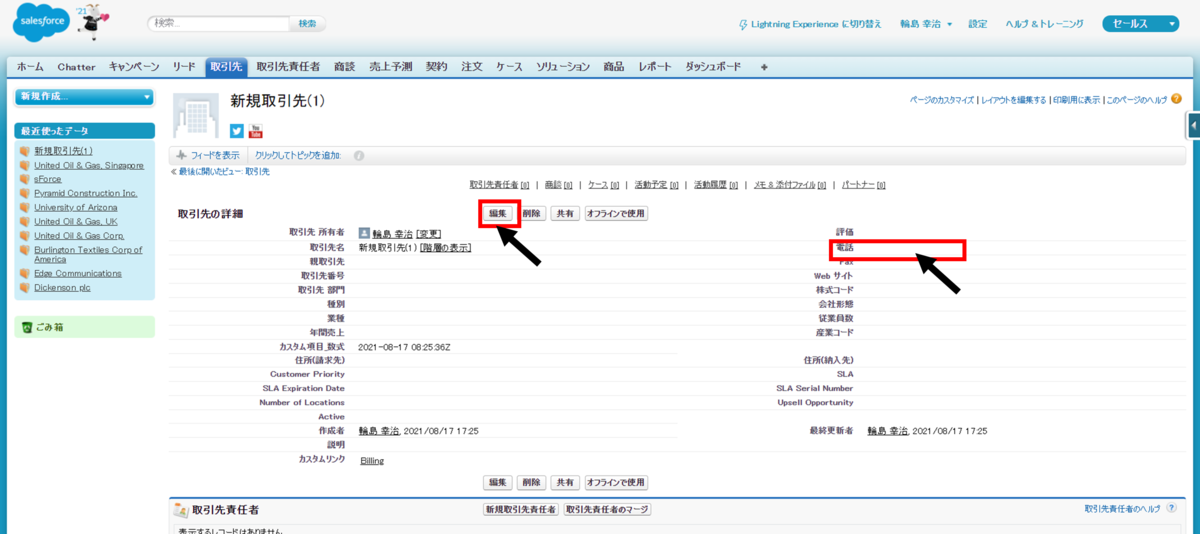Click the account icon beside sForce
Image resolution: width=1200 pixels, height=534 pixels.
(25, 179)
